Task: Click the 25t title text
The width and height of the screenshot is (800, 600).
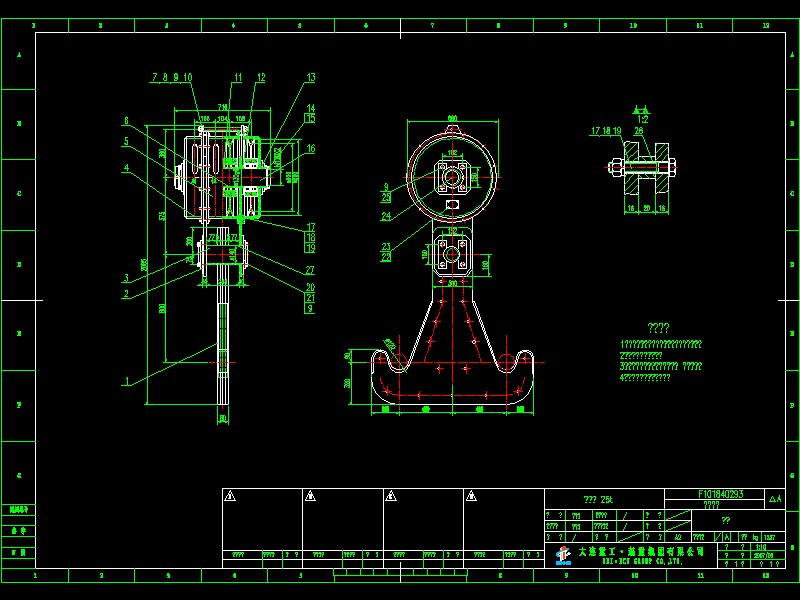Action: pos(597,499)
